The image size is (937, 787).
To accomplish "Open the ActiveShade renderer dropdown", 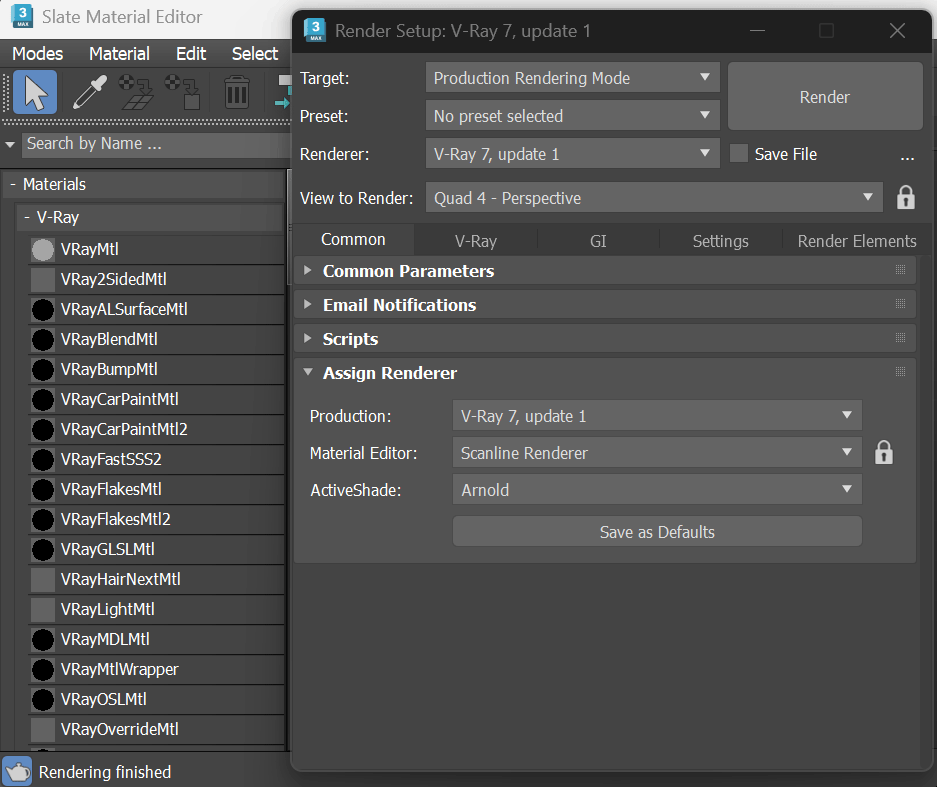I will coord(657,491).
